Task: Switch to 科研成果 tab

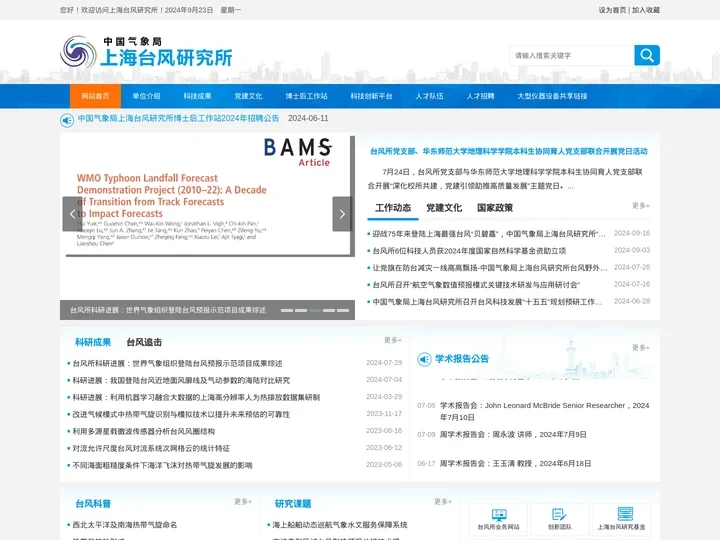Action: pyautogui.click(x=93, y=342)
